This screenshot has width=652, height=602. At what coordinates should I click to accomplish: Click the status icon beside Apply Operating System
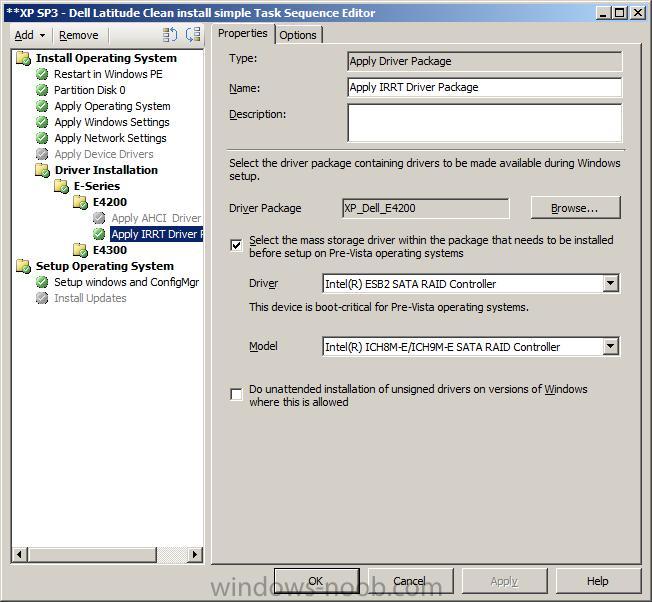42,106
